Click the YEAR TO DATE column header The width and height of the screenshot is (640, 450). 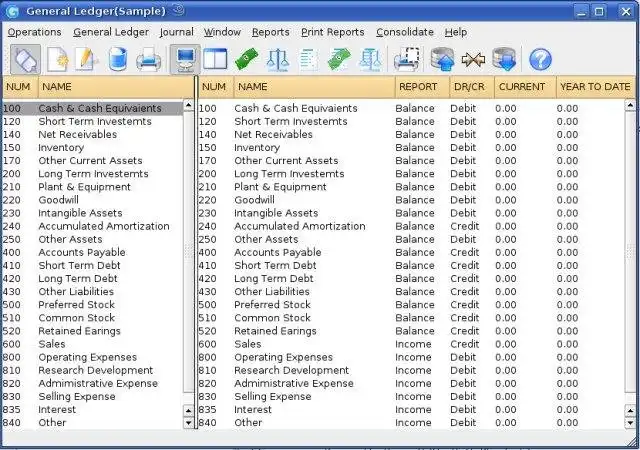coord(596,87)
